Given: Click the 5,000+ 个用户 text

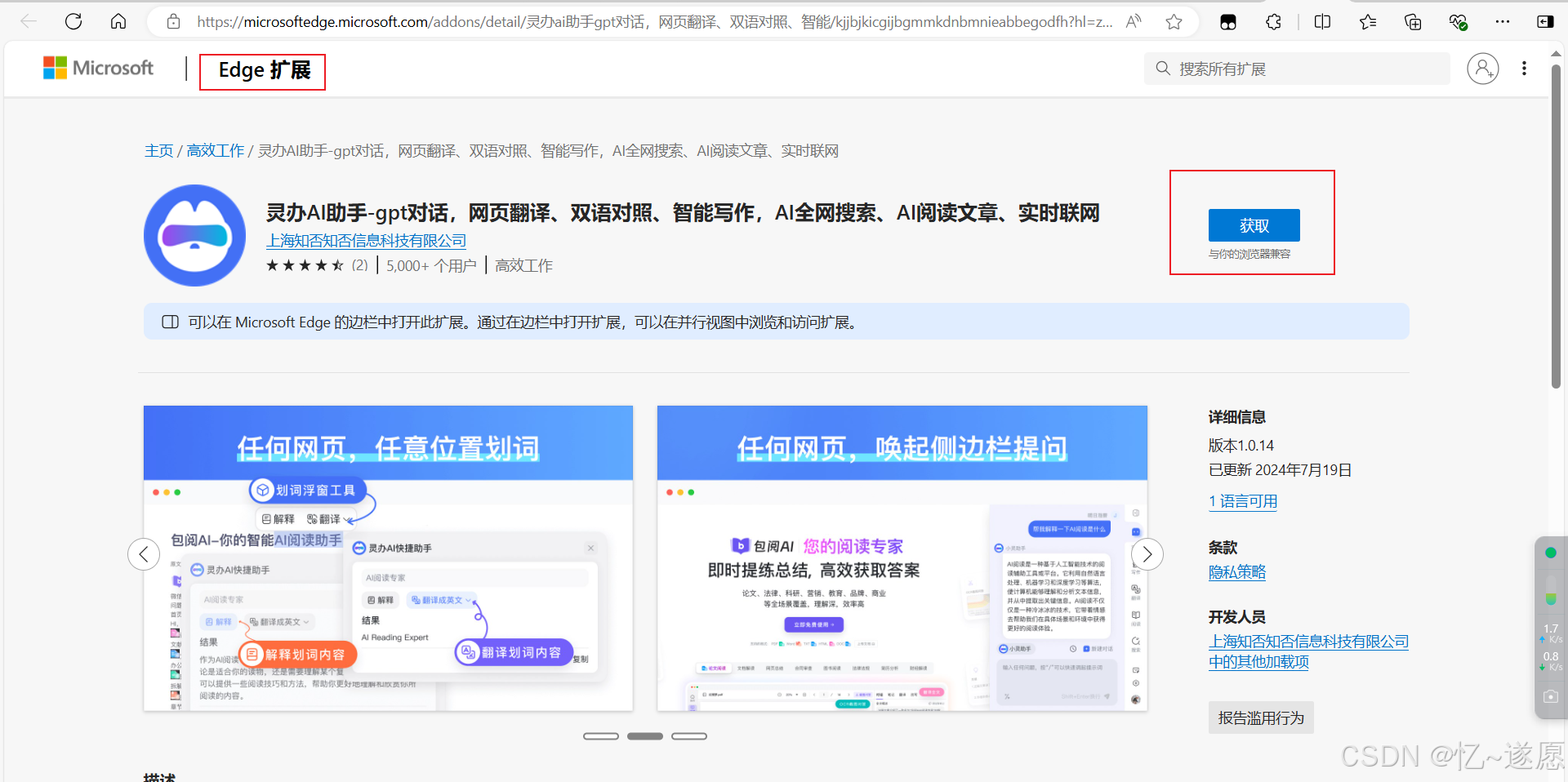Looking at the screenshot, I should (431, 265).
